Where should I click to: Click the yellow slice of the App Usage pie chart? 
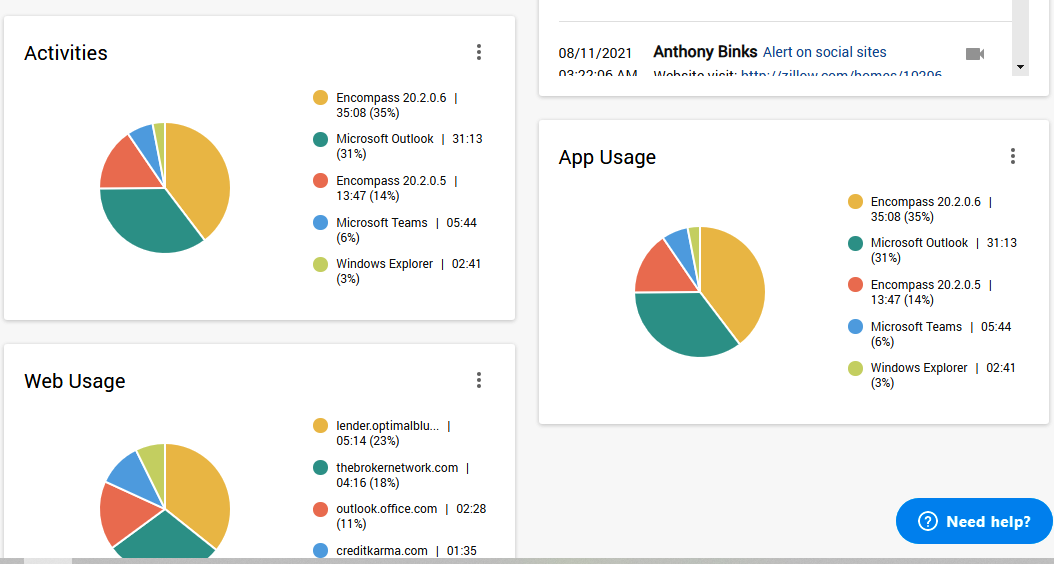733,282
